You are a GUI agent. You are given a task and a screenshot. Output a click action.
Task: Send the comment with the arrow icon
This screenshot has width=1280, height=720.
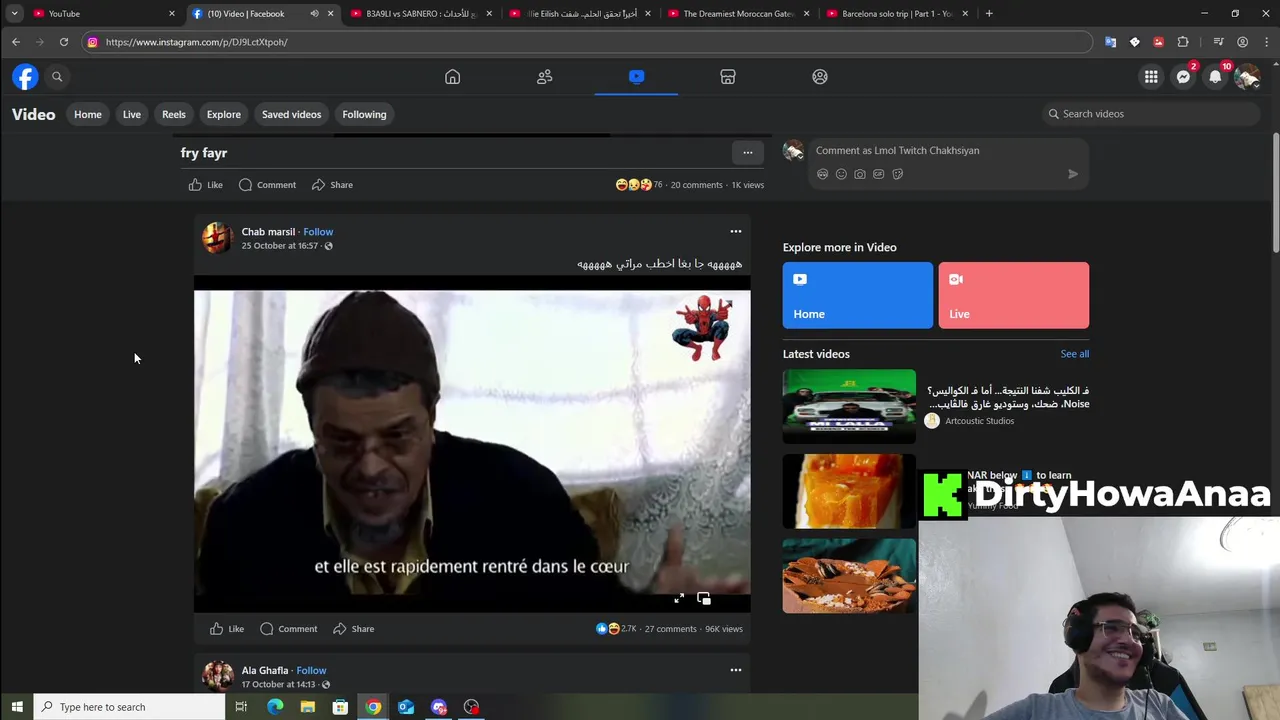(x=1073, y=174)
